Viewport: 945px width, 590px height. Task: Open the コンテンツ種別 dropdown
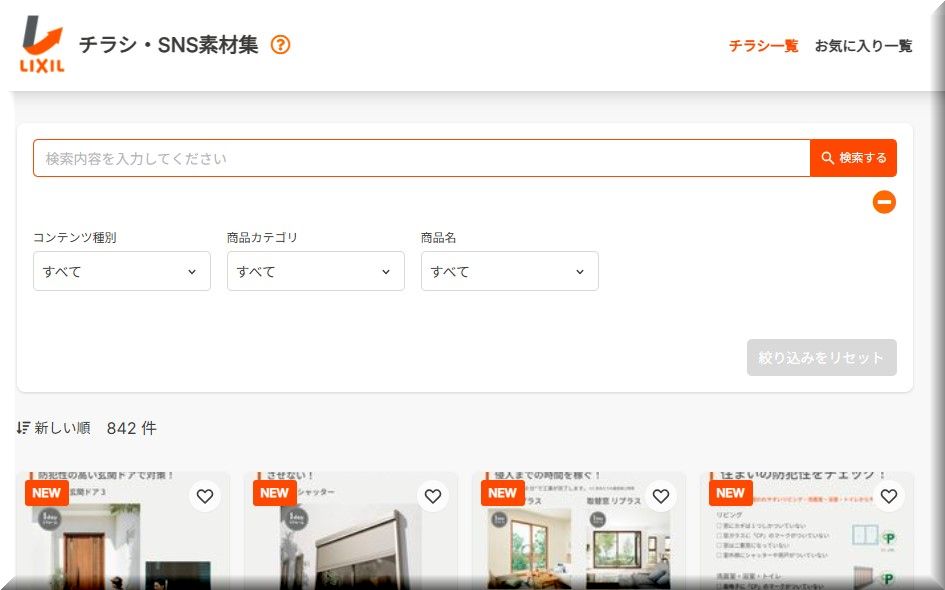(x=122, y=271)
